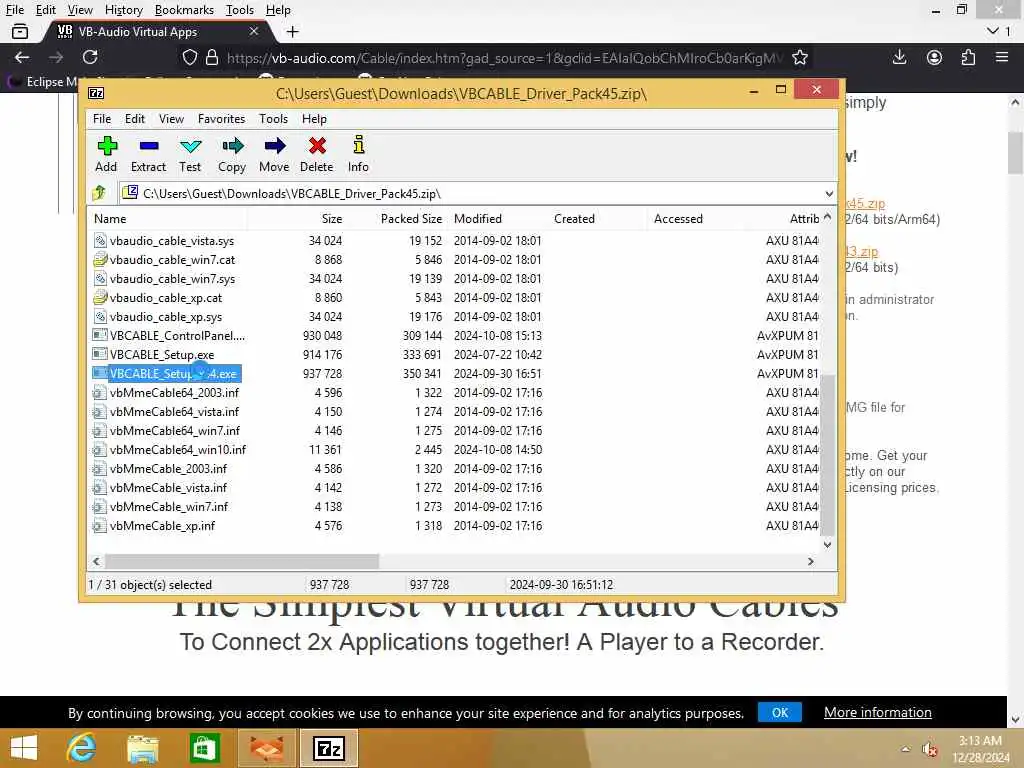Launch Internet Explorer from taskbar
Screen dimensions: 1024x768
[82, 748]
